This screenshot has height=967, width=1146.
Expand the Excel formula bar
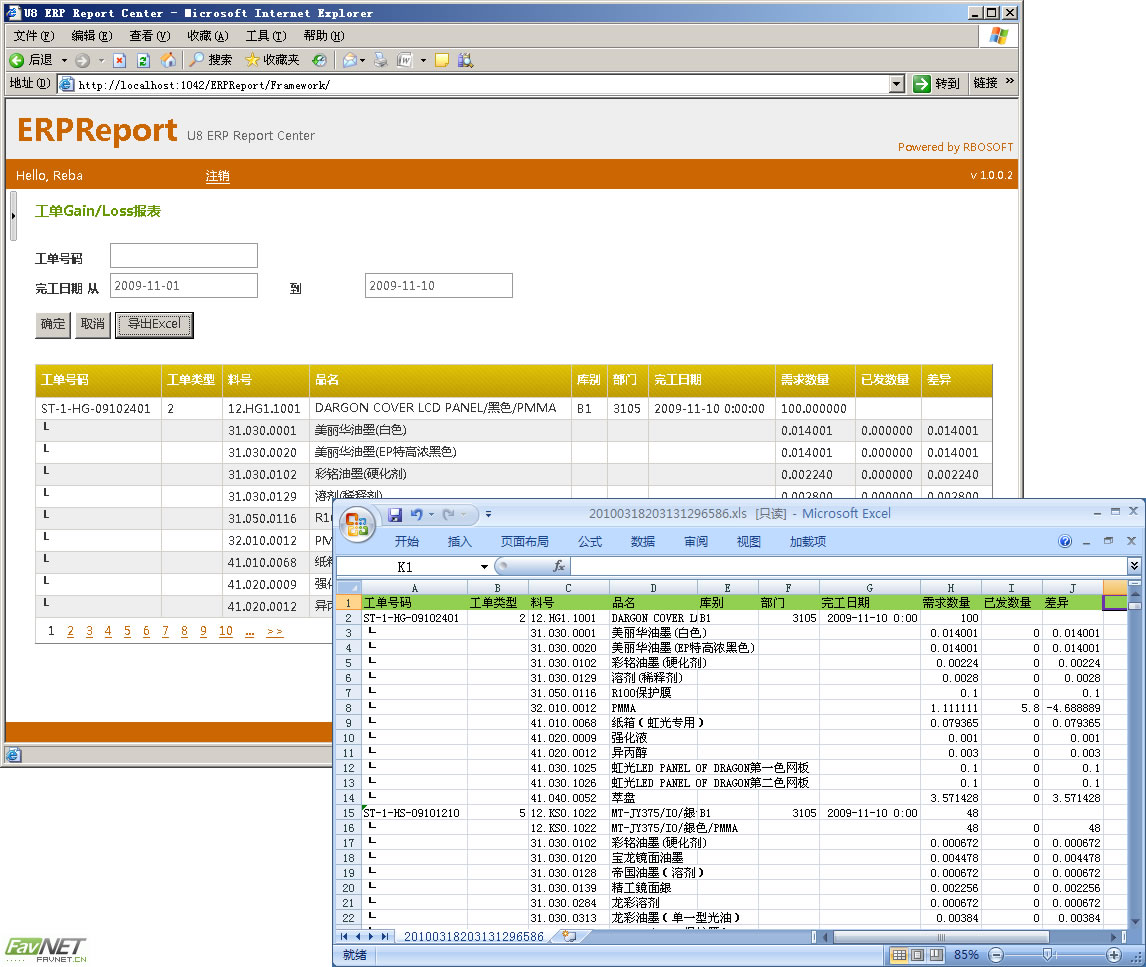point(1134,565)
